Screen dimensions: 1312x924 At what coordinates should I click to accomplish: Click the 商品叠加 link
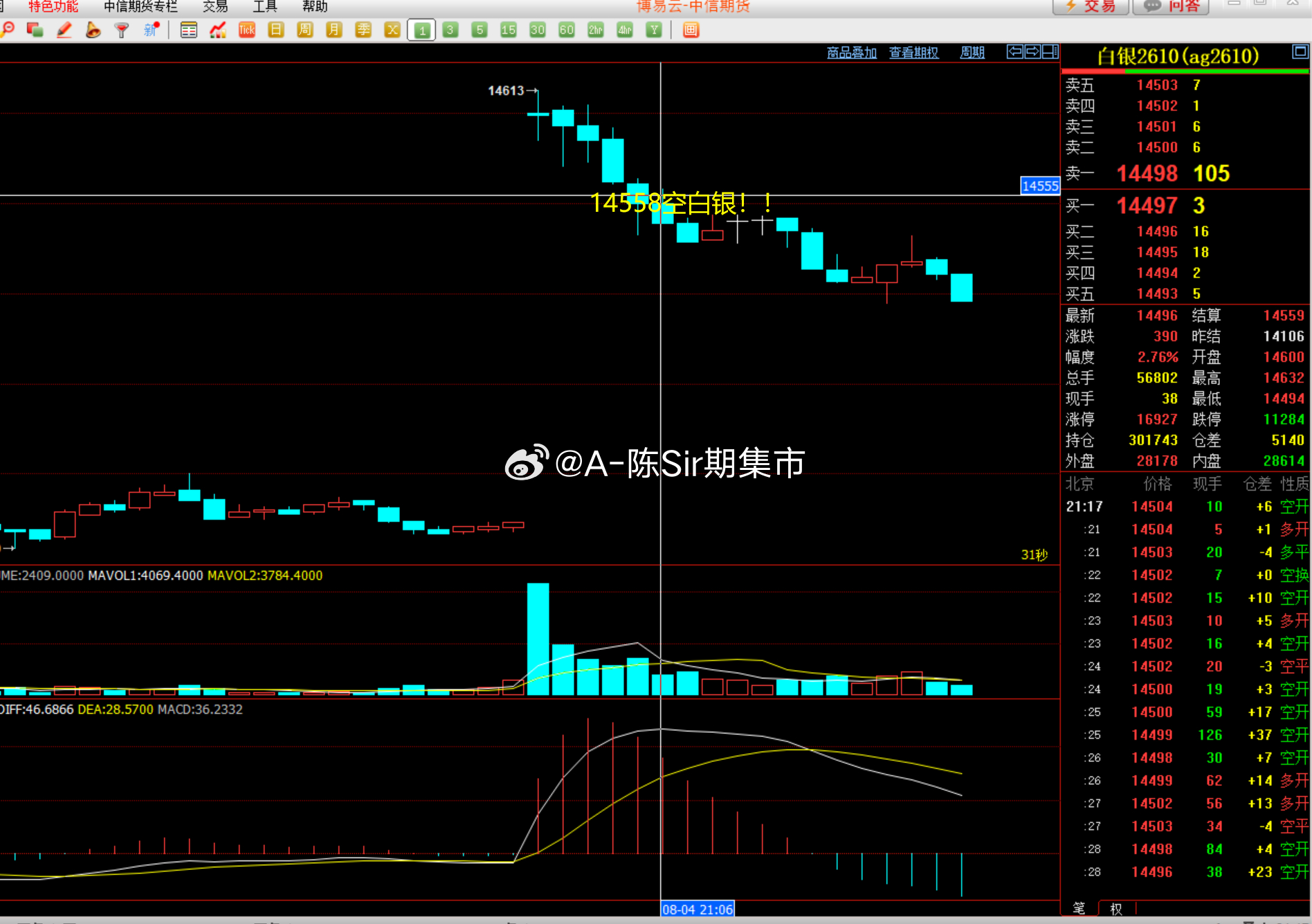(x=852, y=53)
